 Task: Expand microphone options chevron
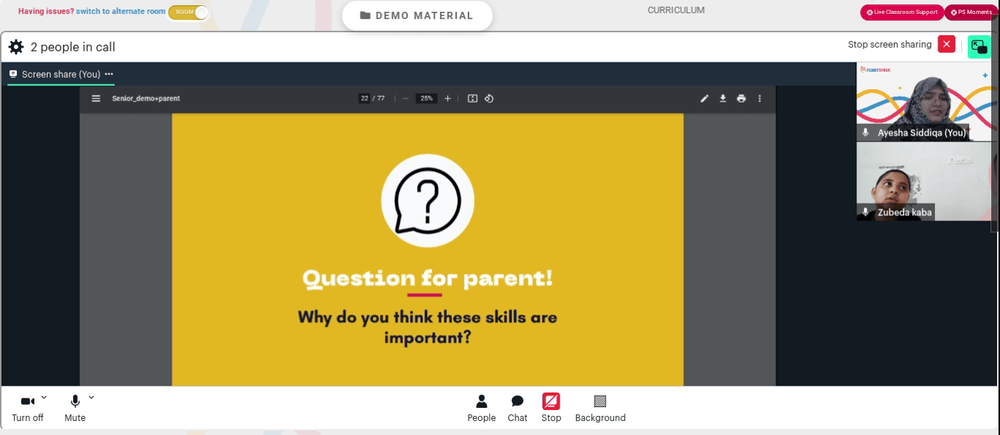[91, 397]
